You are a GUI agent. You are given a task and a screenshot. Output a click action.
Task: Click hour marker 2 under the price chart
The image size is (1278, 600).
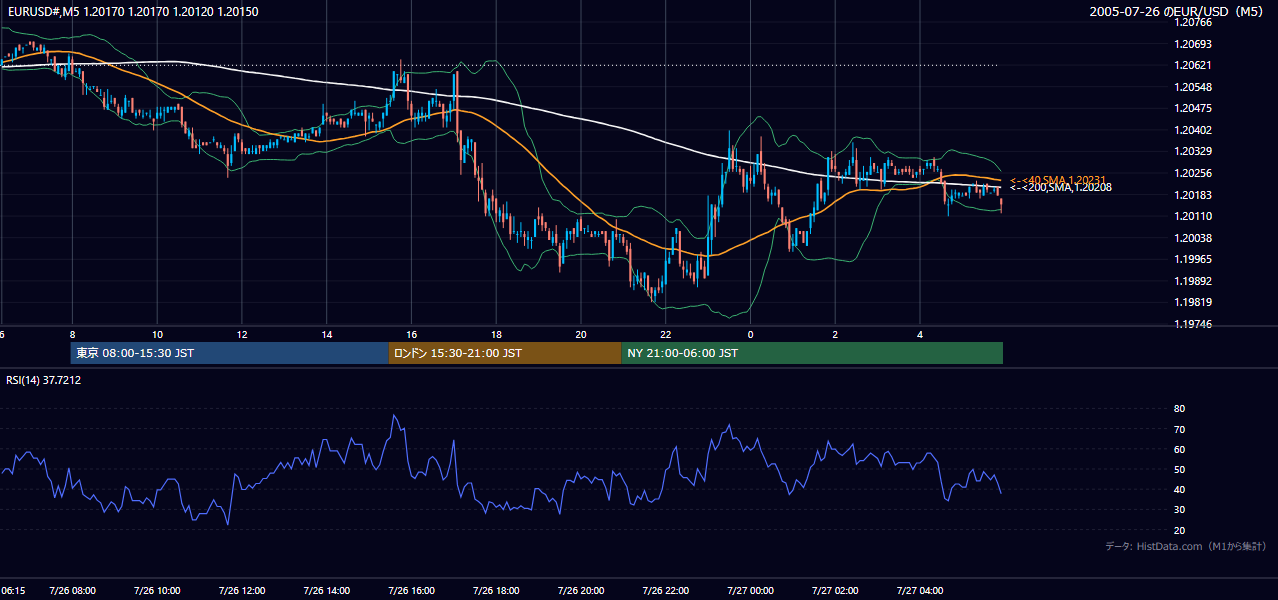click(835, 334)
